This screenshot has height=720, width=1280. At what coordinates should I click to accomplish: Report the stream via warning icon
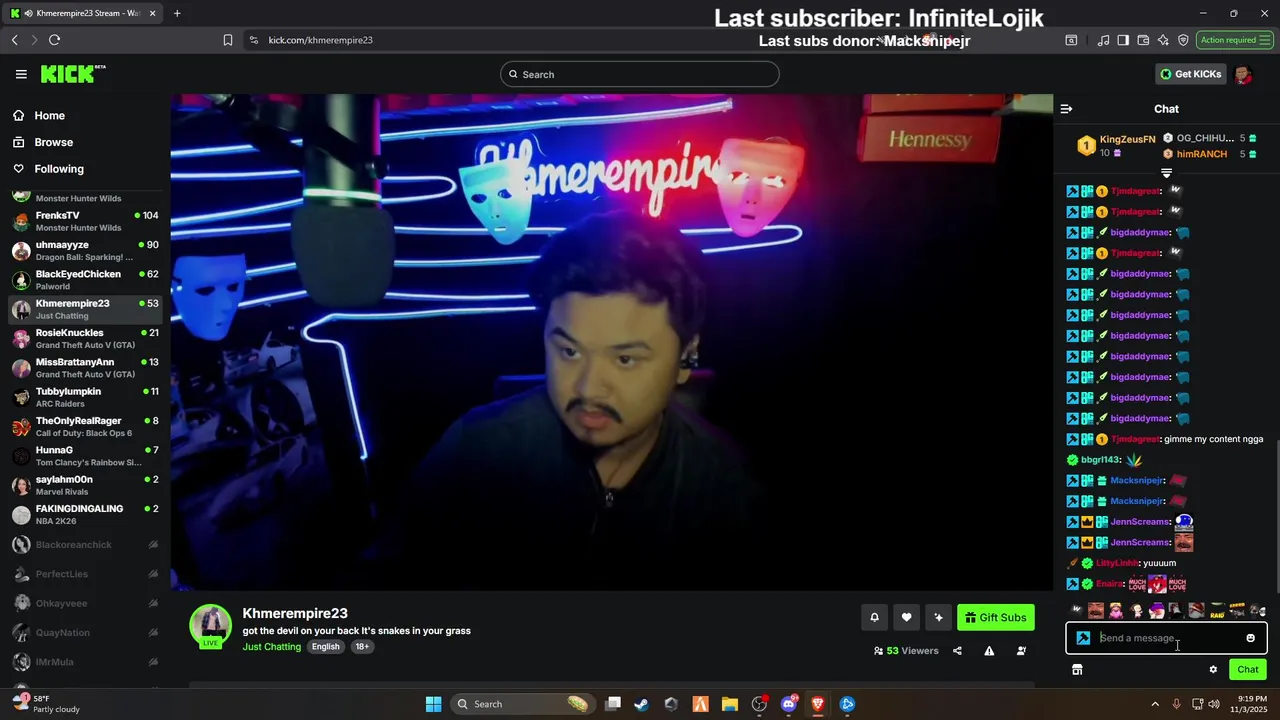tap(989, 651)
